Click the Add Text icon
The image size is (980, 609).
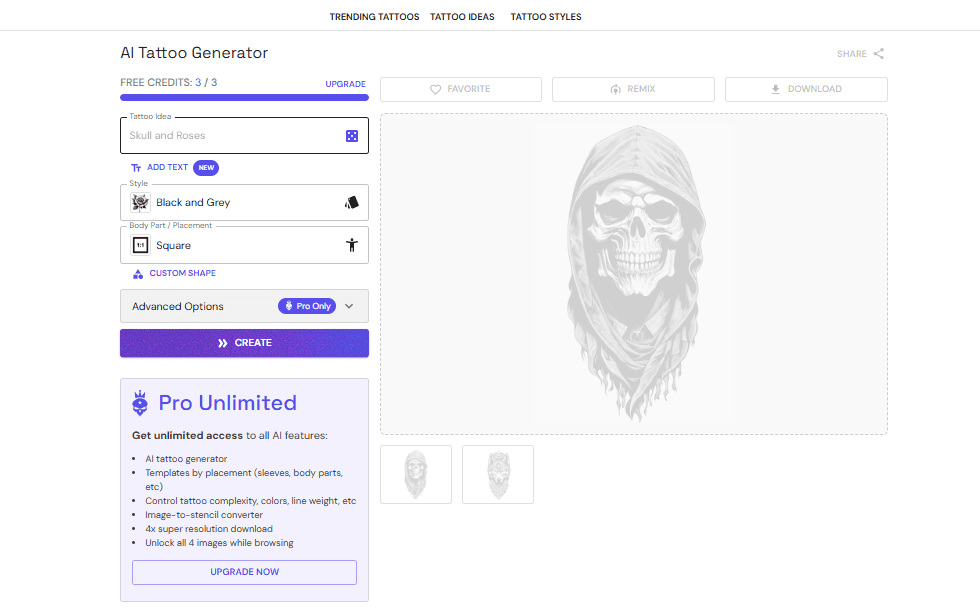137,168
